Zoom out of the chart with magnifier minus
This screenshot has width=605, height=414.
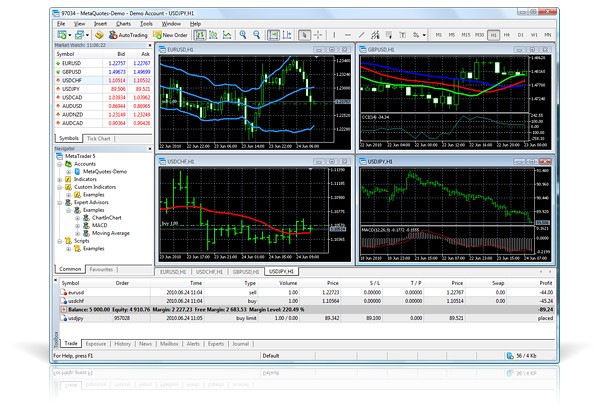click(x=257, y=35)
